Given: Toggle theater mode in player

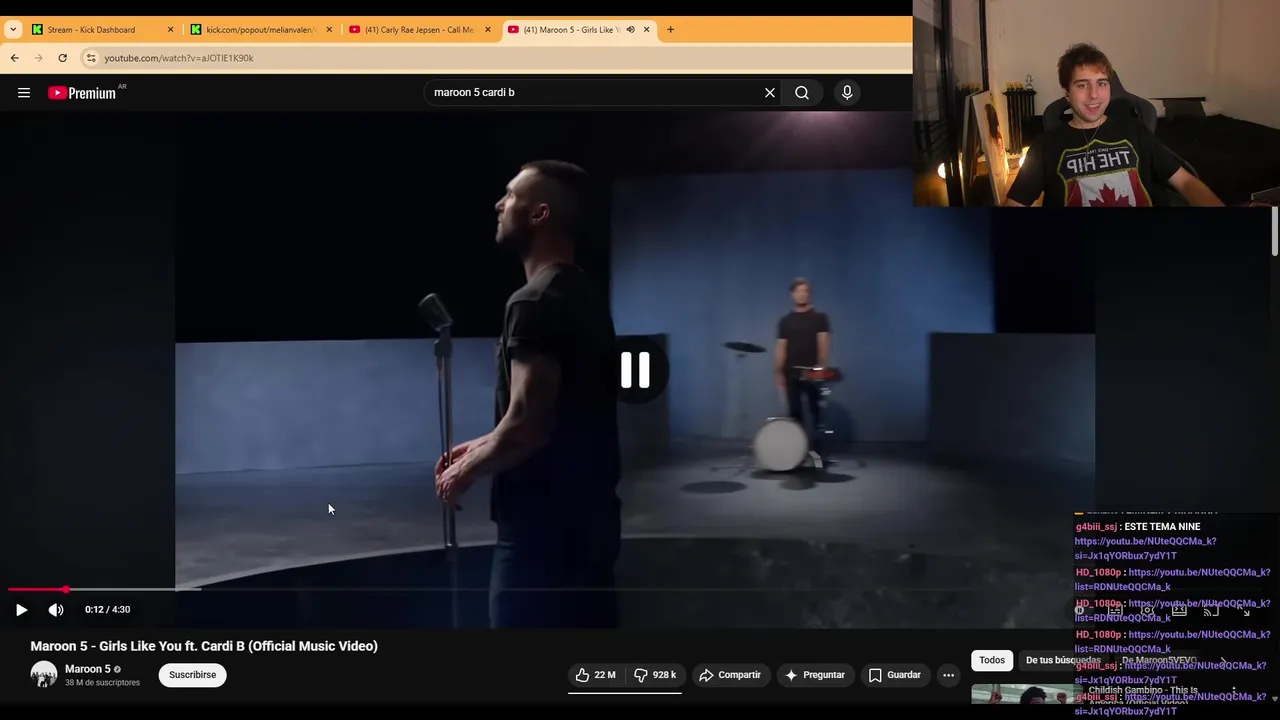Looking at the screenshot, I should [x=1179, y=610].
